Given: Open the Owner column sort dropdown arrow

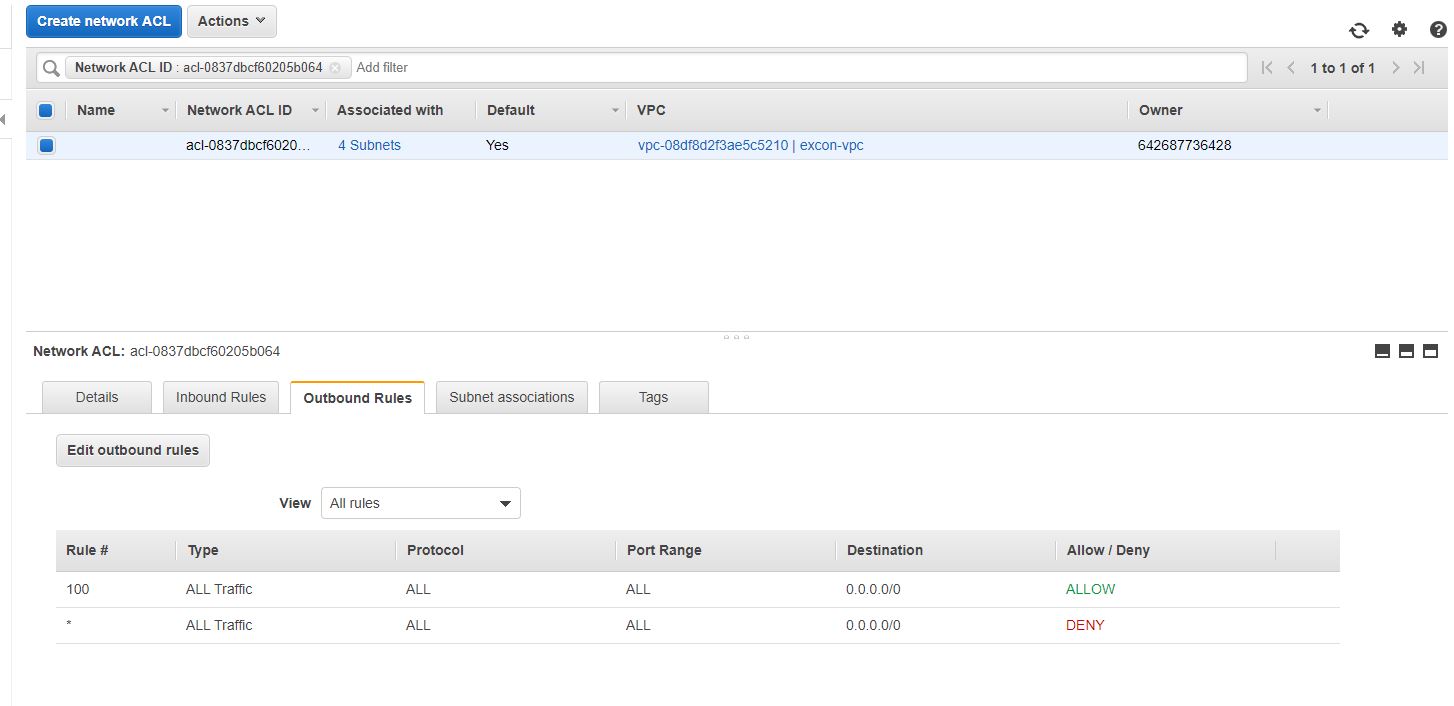Looking at the screenshot, I should tap(1317, 110).
